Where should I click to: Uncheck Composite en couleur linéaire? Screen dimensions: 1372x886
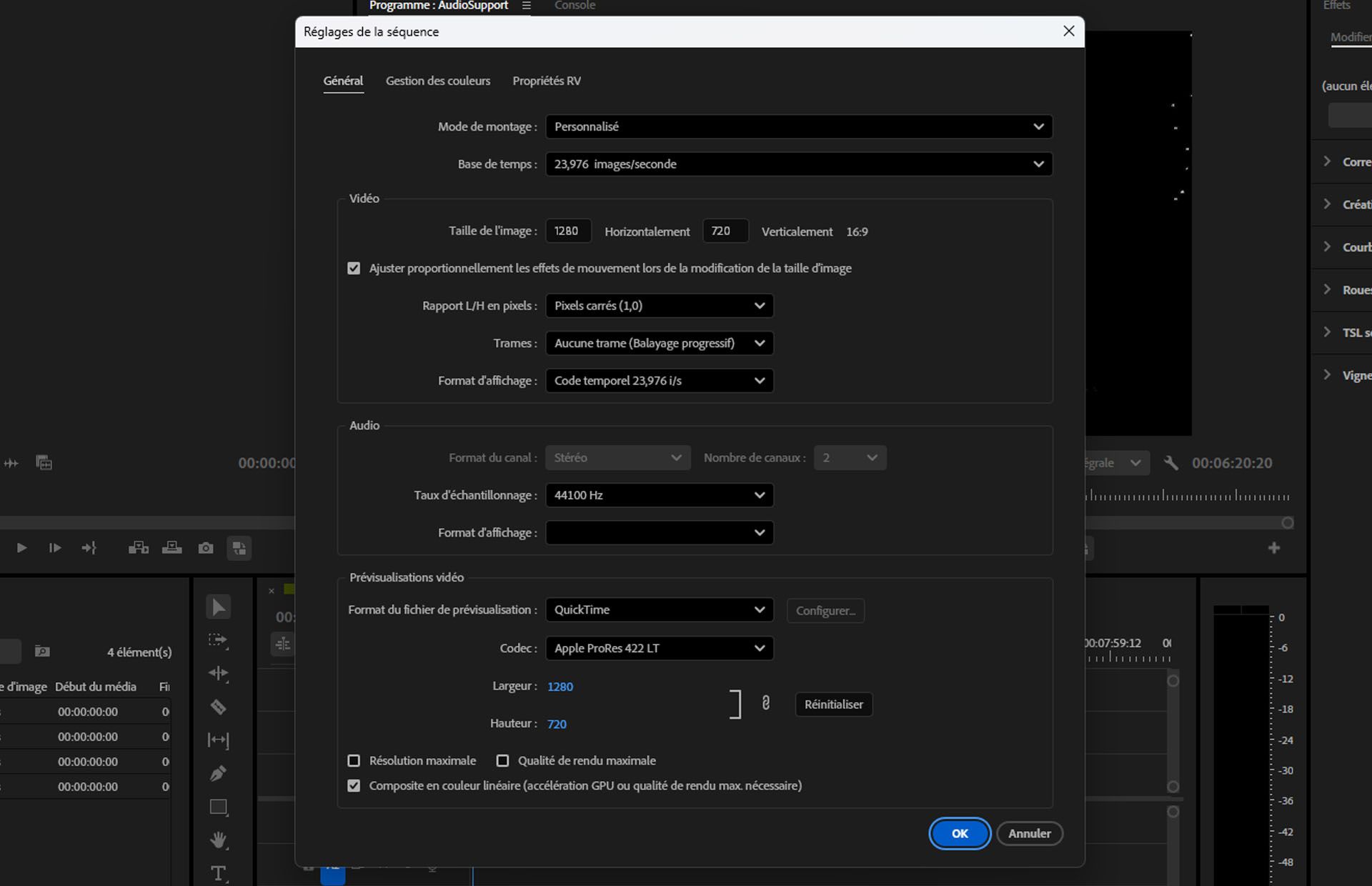(x=354, y=785)
